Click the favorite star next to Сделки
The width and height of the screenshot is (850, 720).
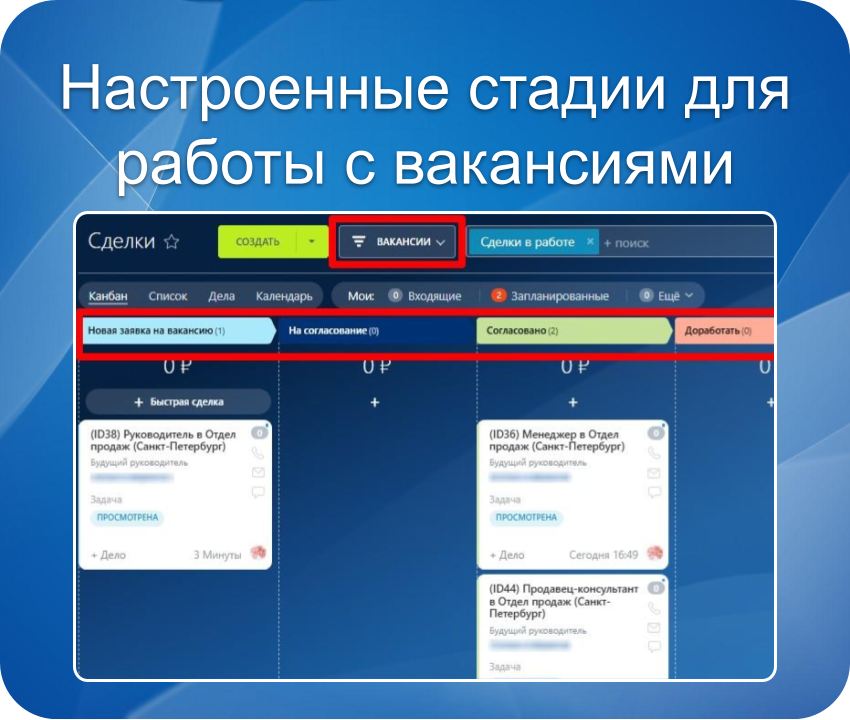coord(172,241)
